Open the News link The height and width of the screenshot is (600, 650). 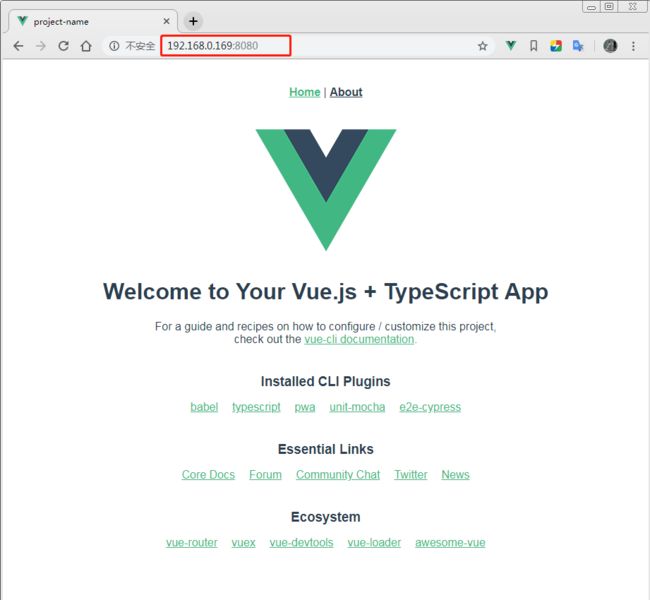click(456, 475)
